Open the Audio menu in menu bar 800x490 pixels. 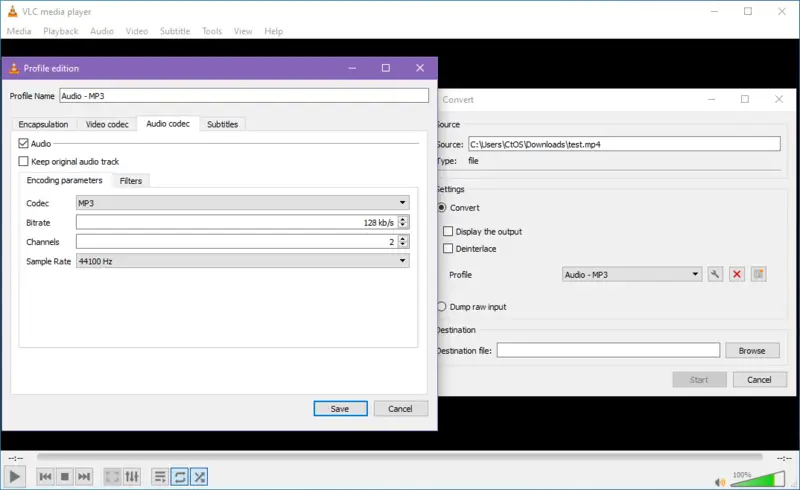point(102,31)
